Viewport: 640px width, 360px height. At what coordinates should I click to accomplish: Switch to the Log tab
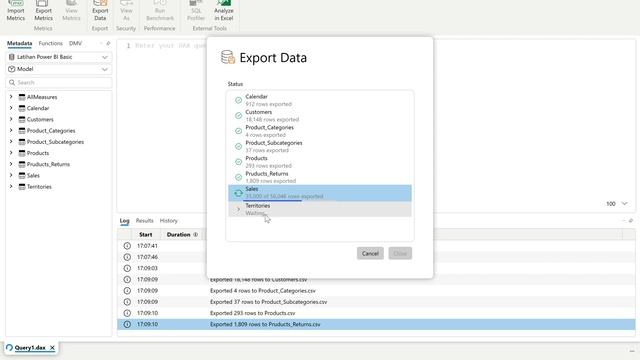pyautogui.click(x=124, y=221)
